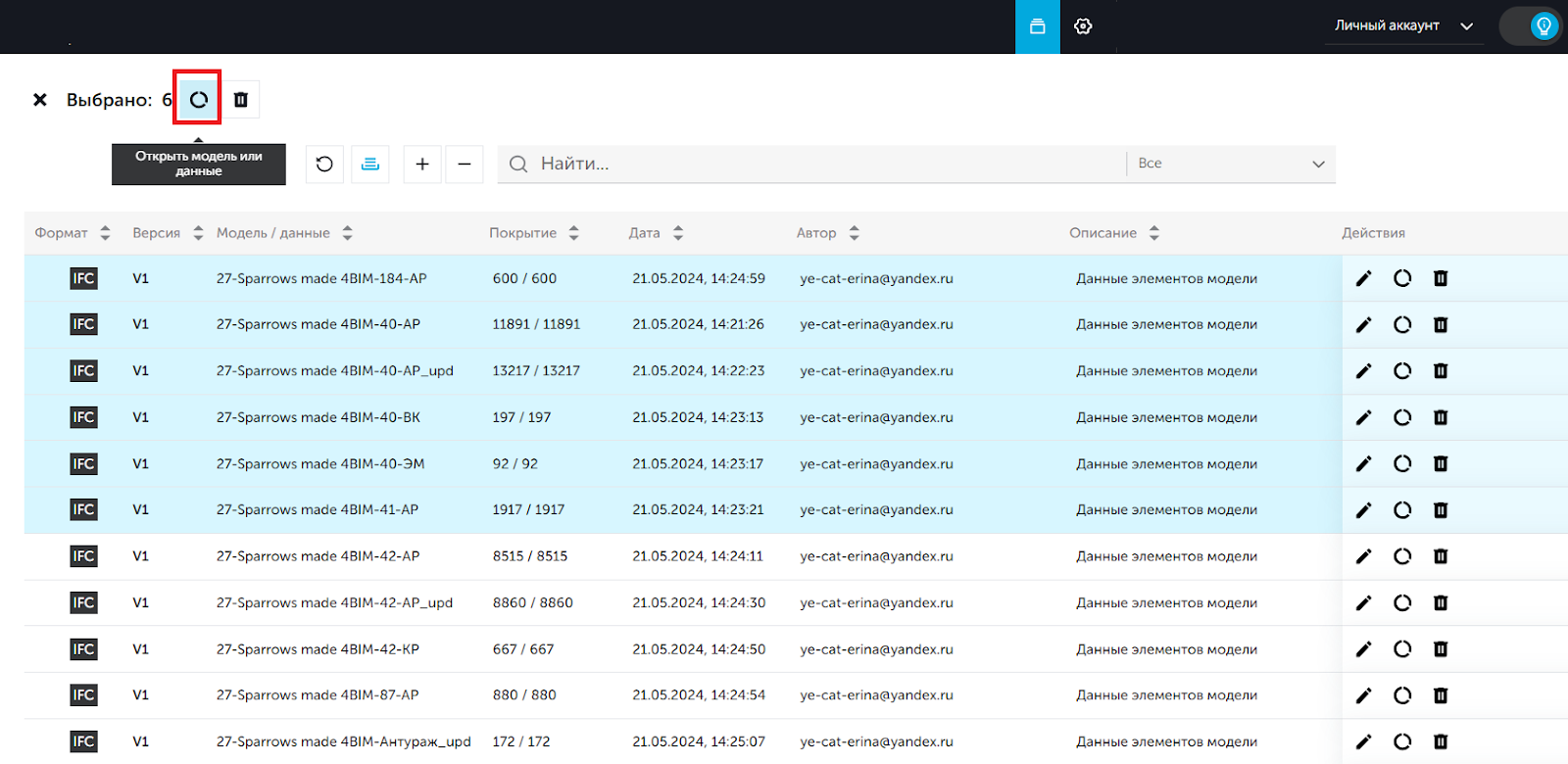The width and height of the screenshot is (1568, 764).
Task: Open the Все filter dropdown
Action: click(x=1231, y=164)
